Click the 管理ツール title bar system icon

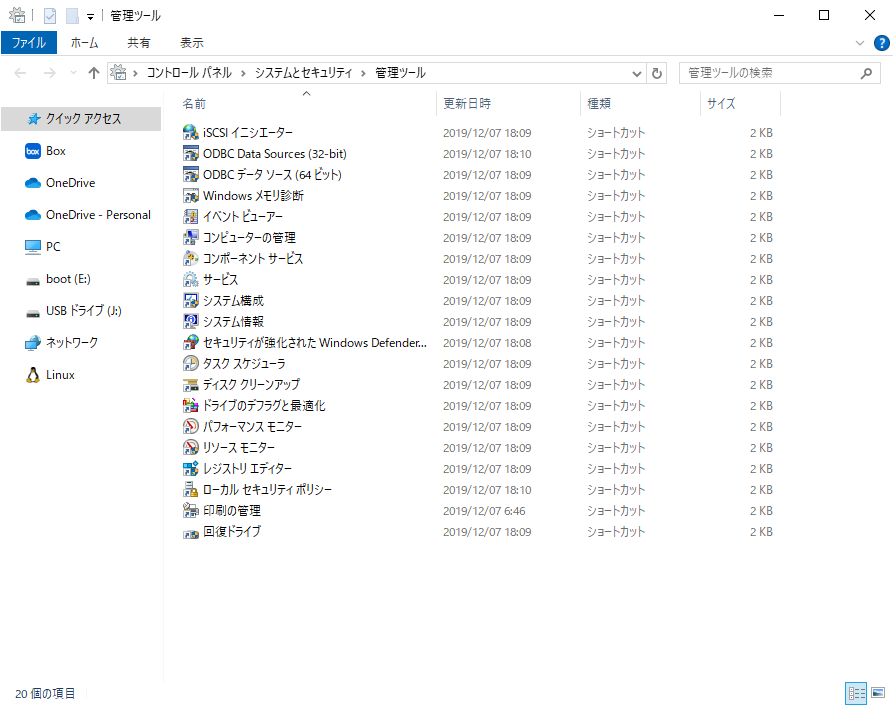click(x=17, y=15)
